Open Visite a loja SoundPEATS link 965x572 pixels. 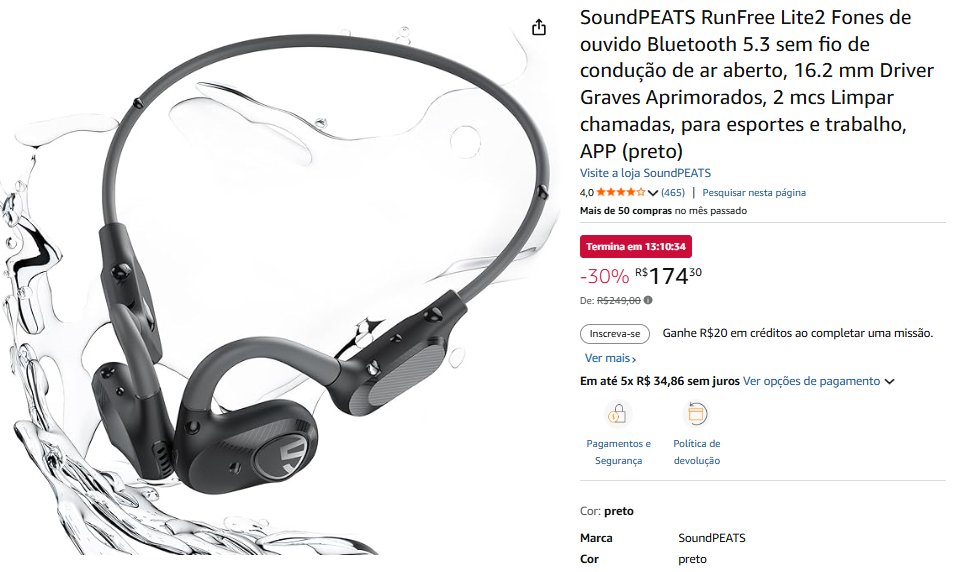tap(645, 173)
